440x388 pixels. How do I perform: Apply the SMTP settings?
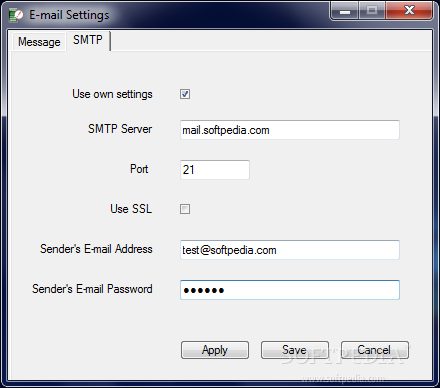click(x=215, y=350)
